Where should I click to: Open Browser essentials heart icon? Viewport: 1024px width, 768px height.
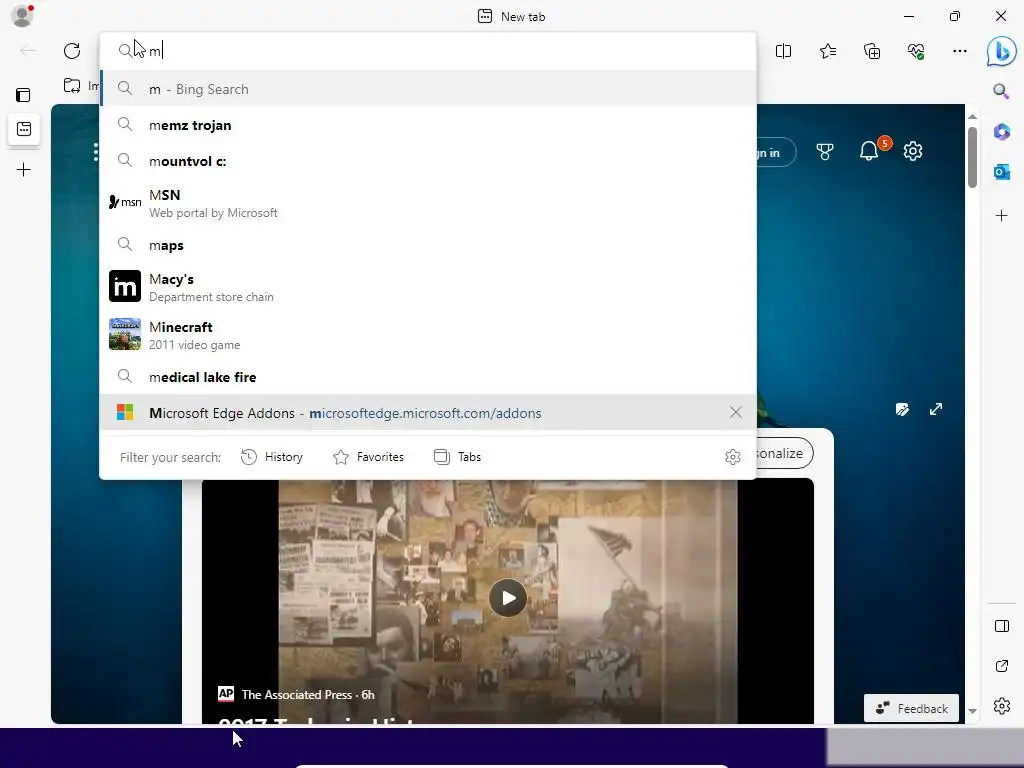point(916,51)
